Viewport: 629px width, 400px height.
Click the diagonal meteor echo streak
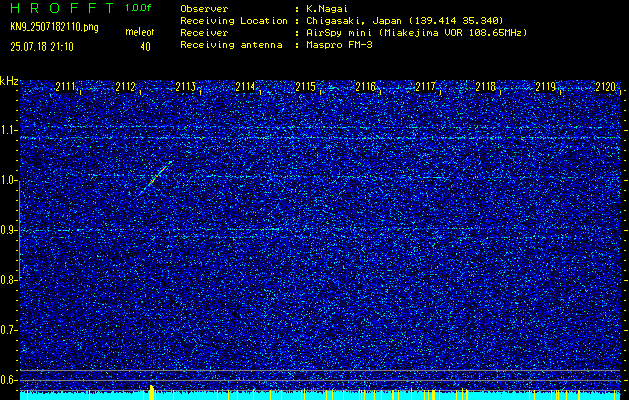click(156, 177)
